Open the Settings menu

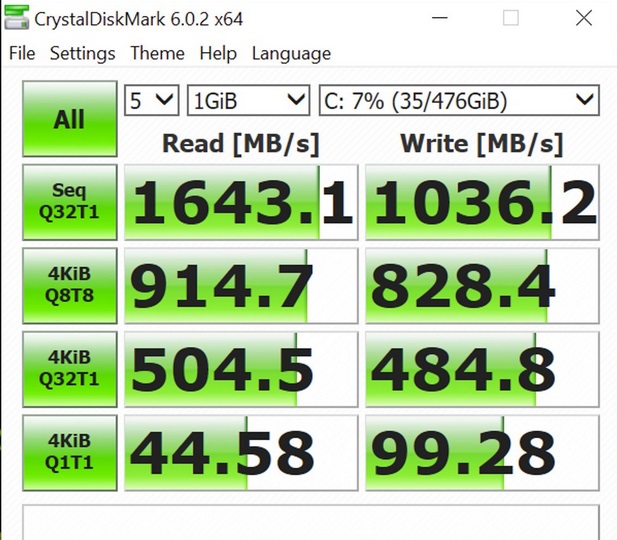(x=83, y=53)
